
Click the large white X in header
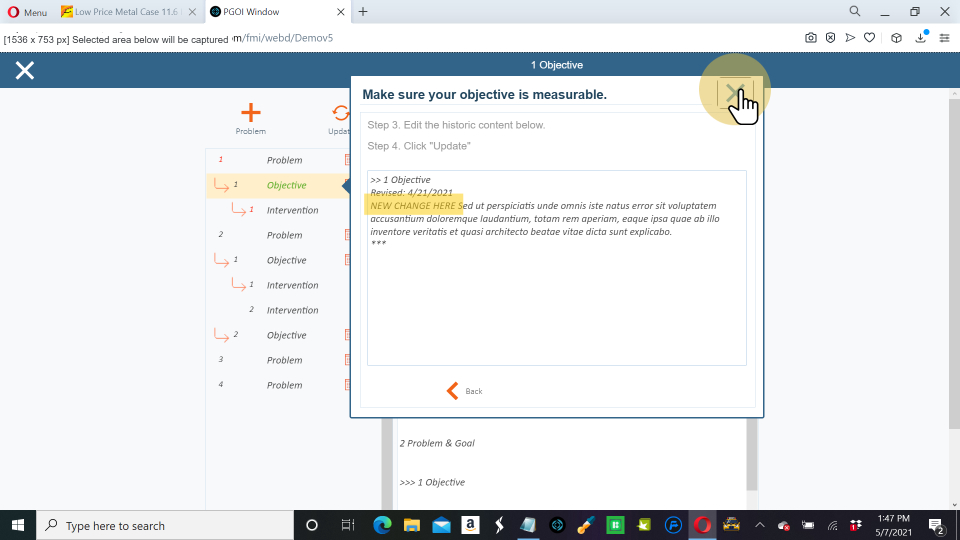click(25, 70)
